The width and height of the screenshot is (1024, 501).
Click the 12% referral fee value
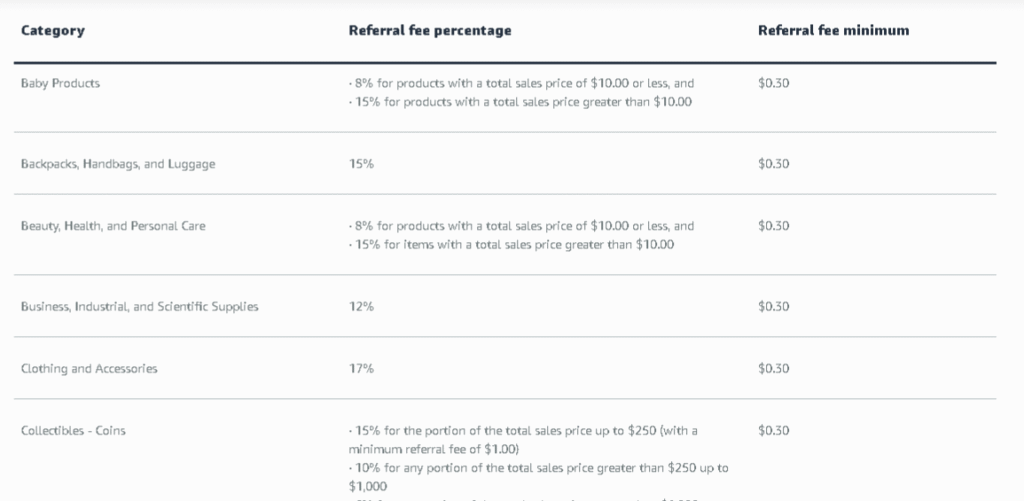tap(361, 307)
